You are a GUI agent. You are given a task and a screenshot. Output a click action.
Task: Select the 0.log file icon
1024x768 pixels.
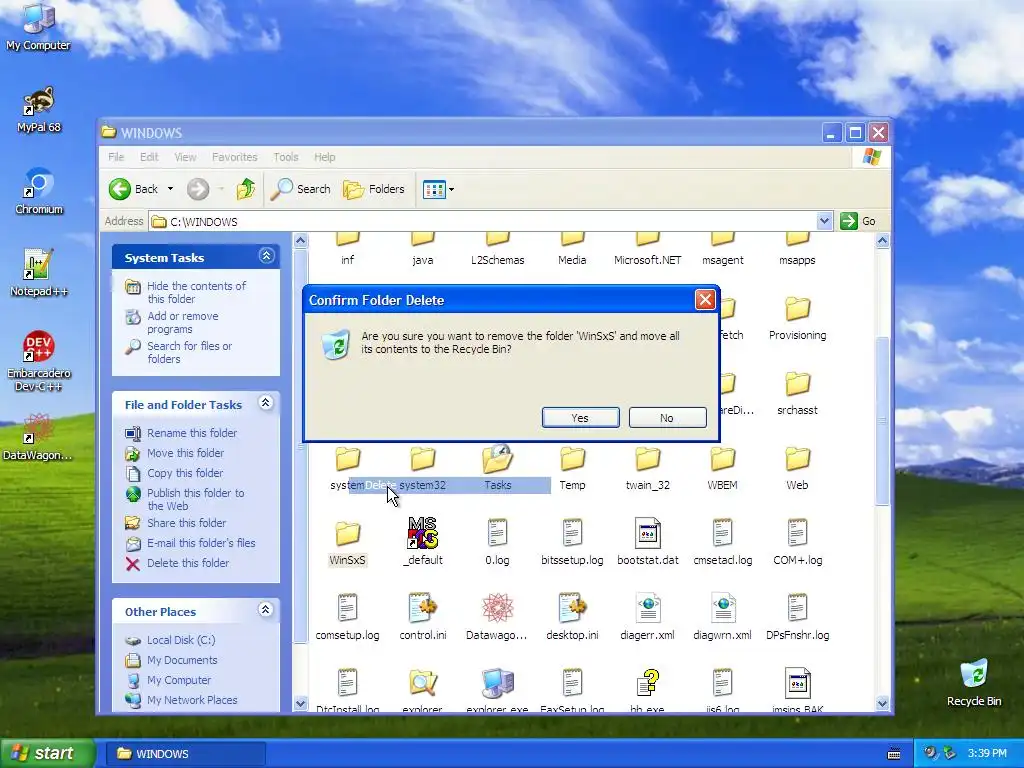(497, 534)
